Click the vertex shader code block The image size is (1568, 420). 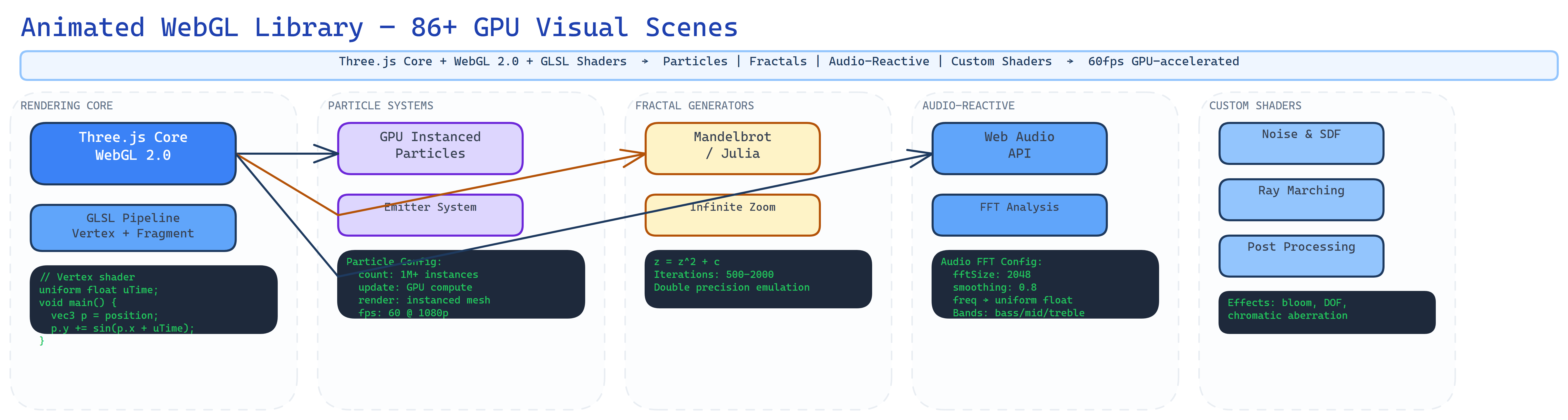153,299
